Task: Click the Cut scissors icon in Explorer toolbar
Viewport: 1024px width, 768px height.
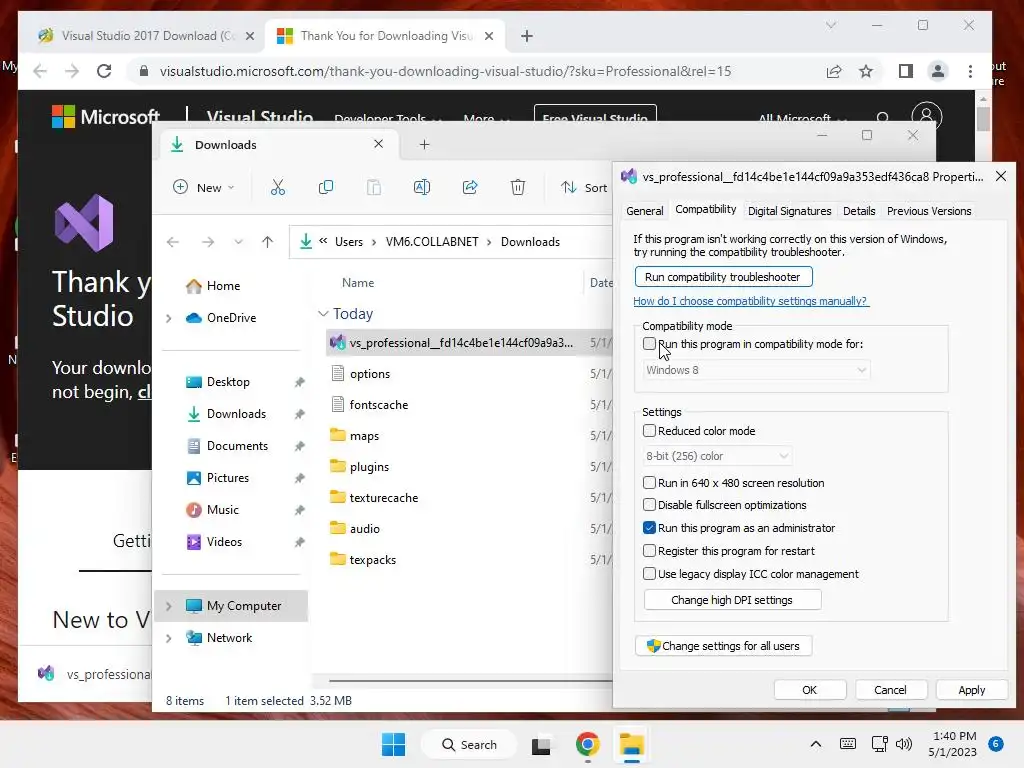Action: [x=278, y=188]
